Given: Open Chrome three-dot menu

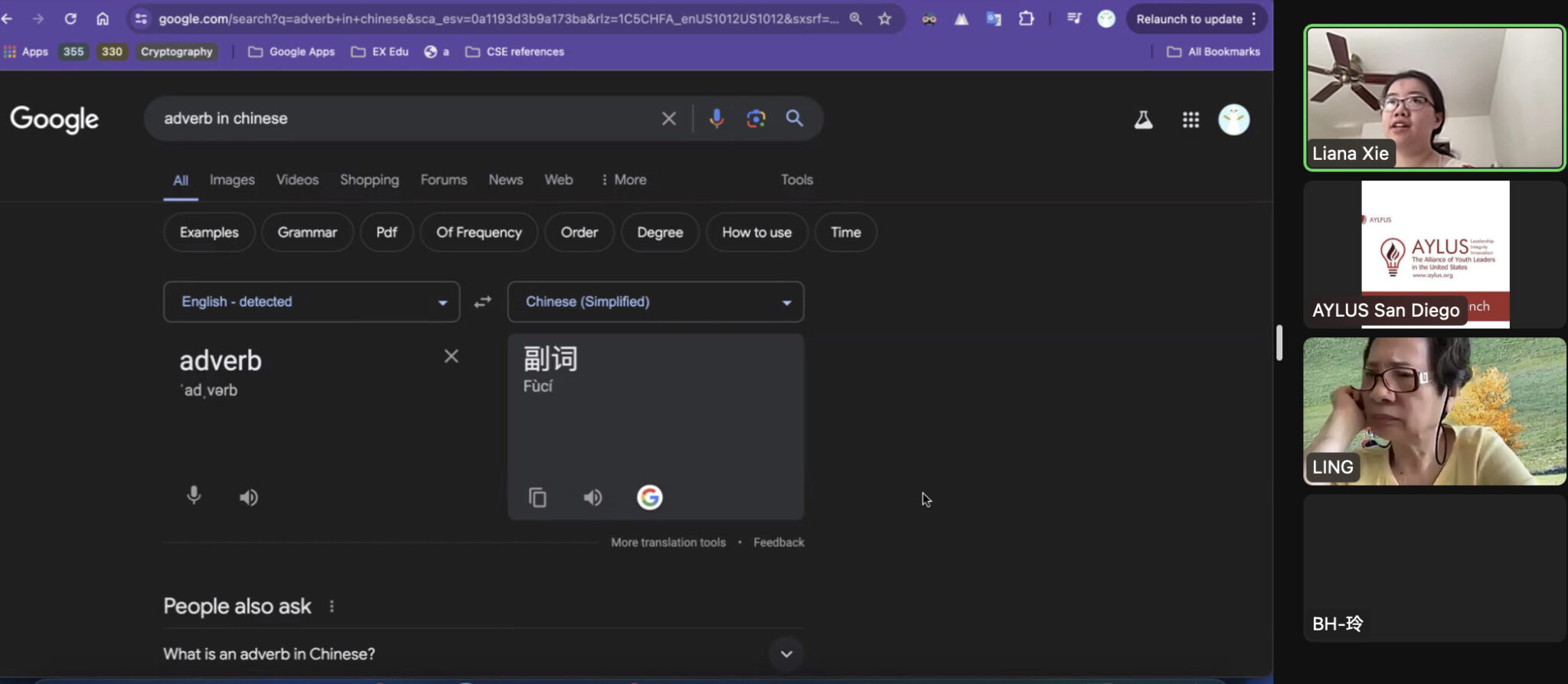Looking at the screenshot, I should 1254,18.
